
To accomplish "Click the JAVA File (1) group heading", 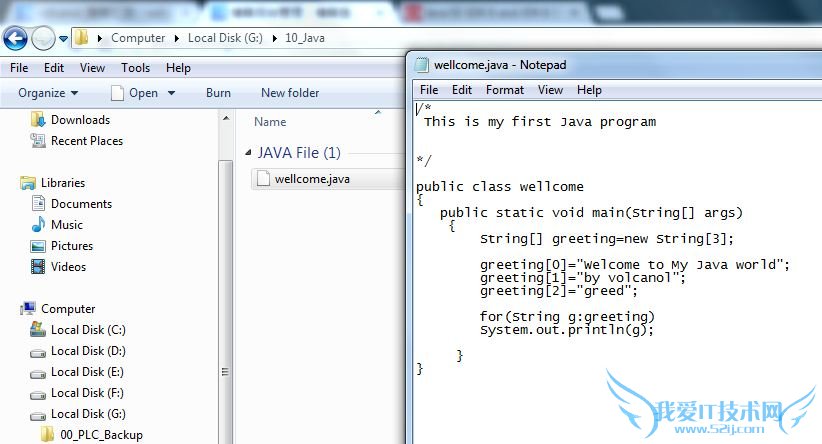I will pos(299,153).
